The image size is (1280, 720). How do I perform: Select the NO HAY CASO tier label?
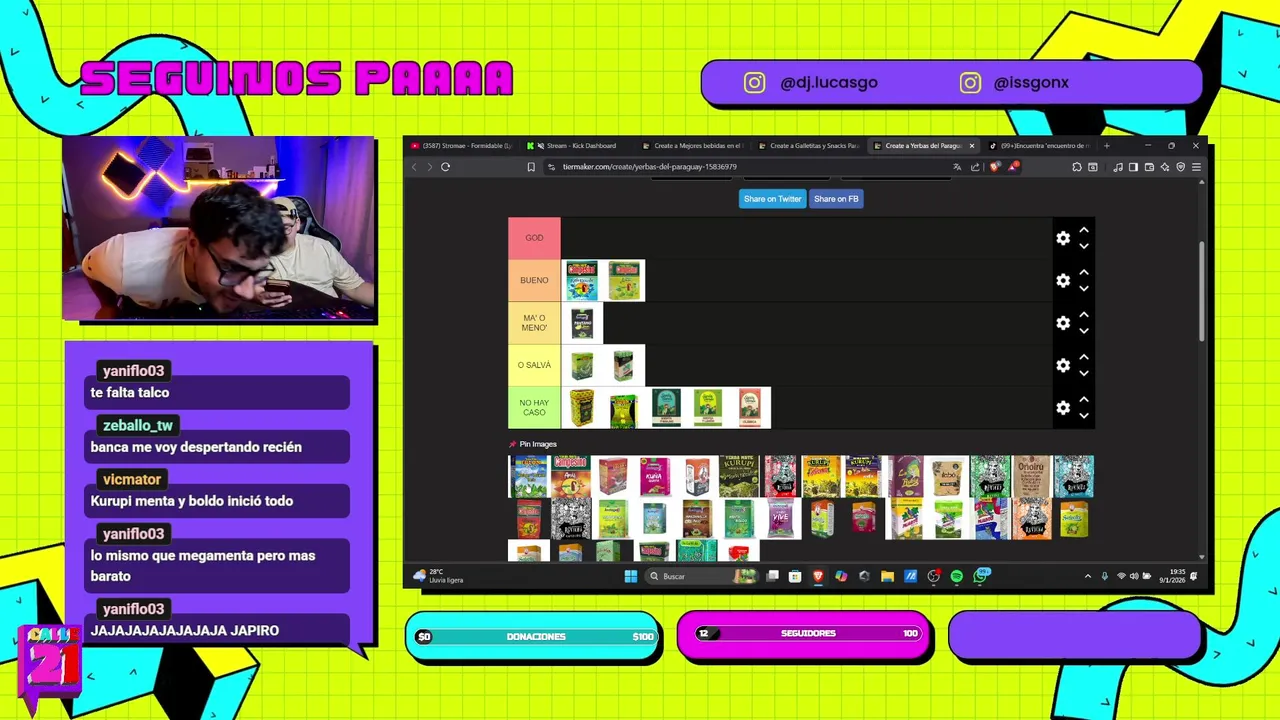(534, 408)
